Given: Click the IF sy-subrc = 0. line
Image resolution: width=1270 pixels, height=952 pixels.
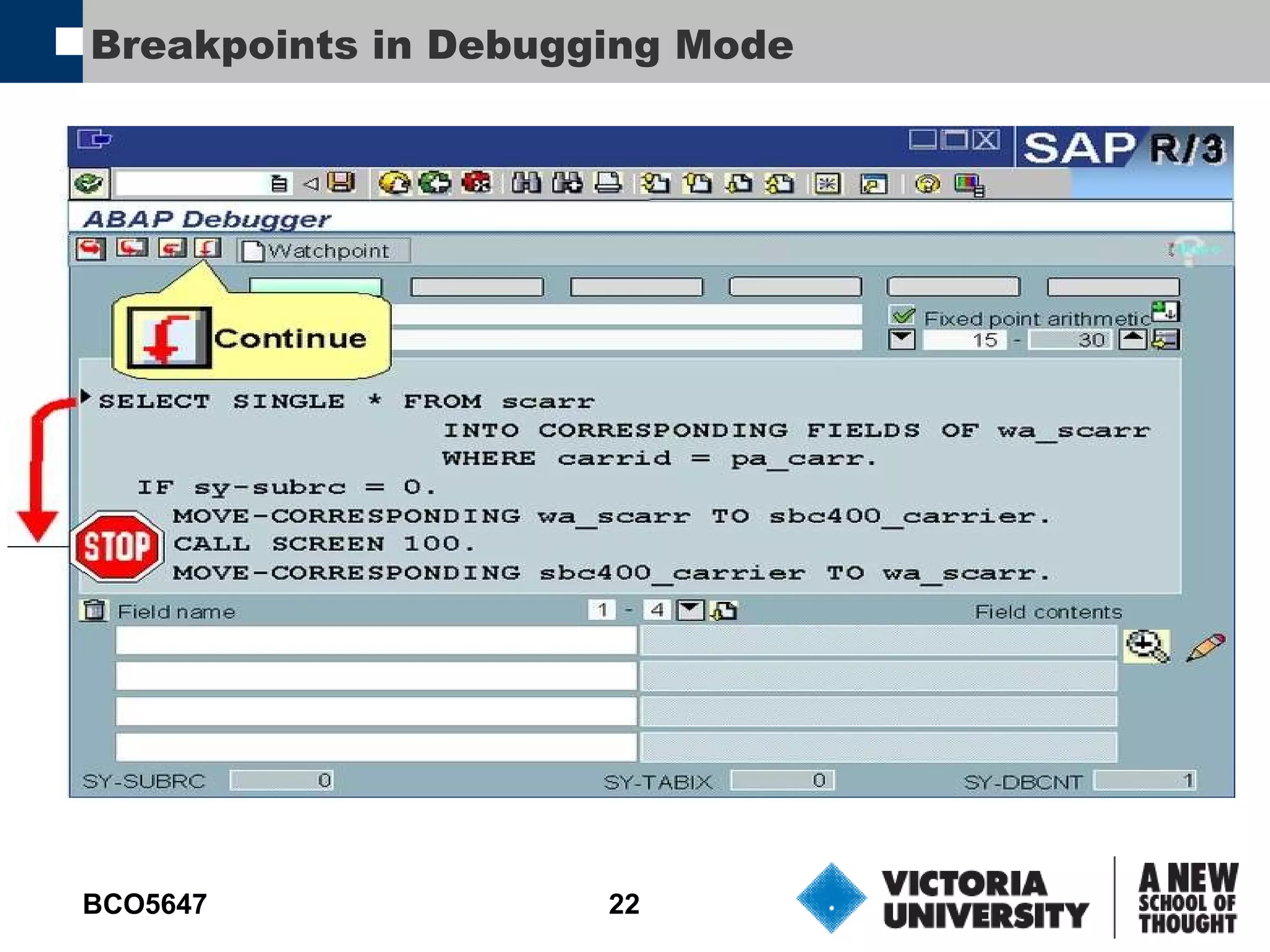Looking at the screenshot, I should pos(286,487).
